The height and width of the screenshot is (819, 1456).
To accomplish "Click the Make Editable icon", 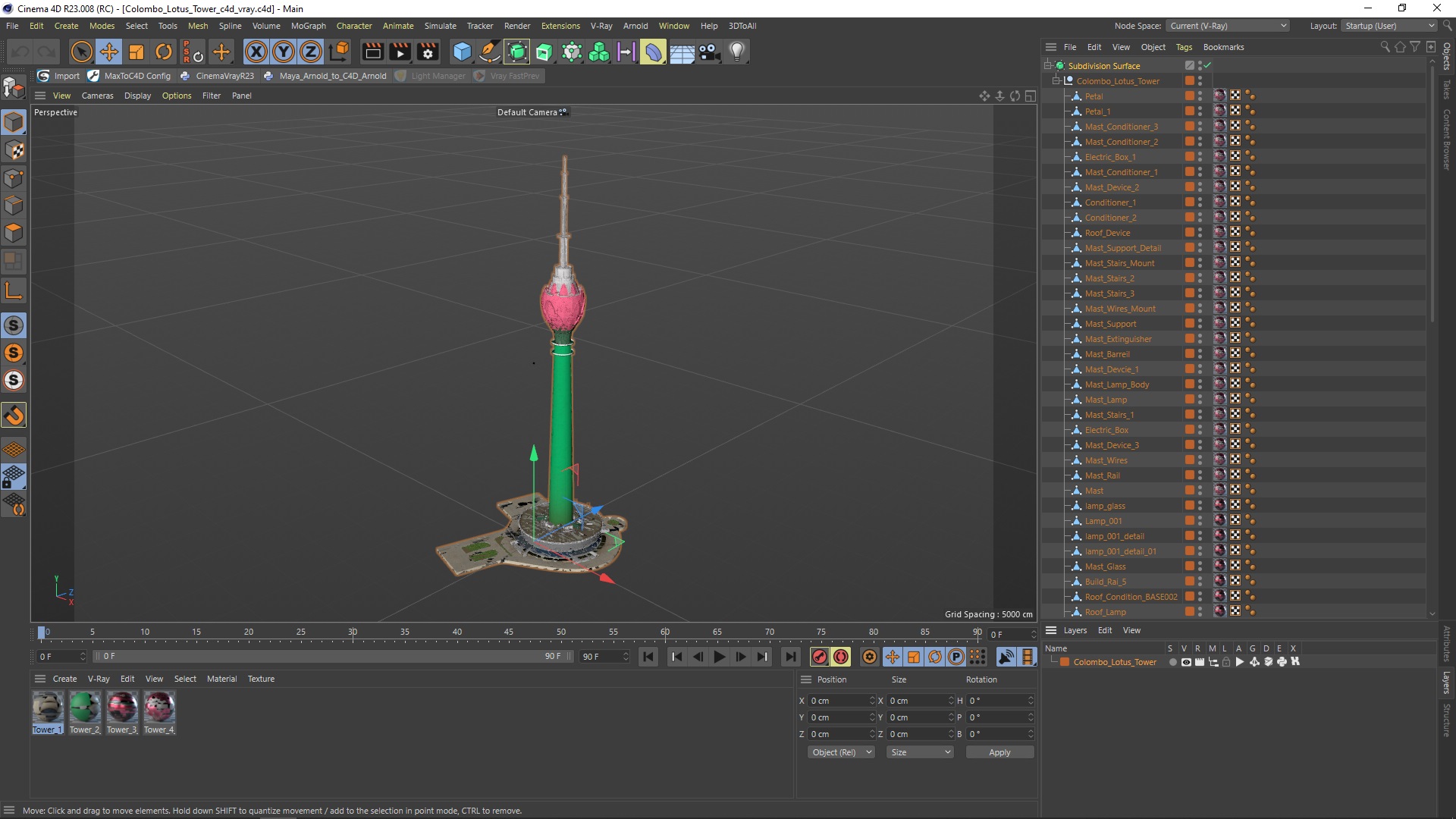I will coord(14,88).
